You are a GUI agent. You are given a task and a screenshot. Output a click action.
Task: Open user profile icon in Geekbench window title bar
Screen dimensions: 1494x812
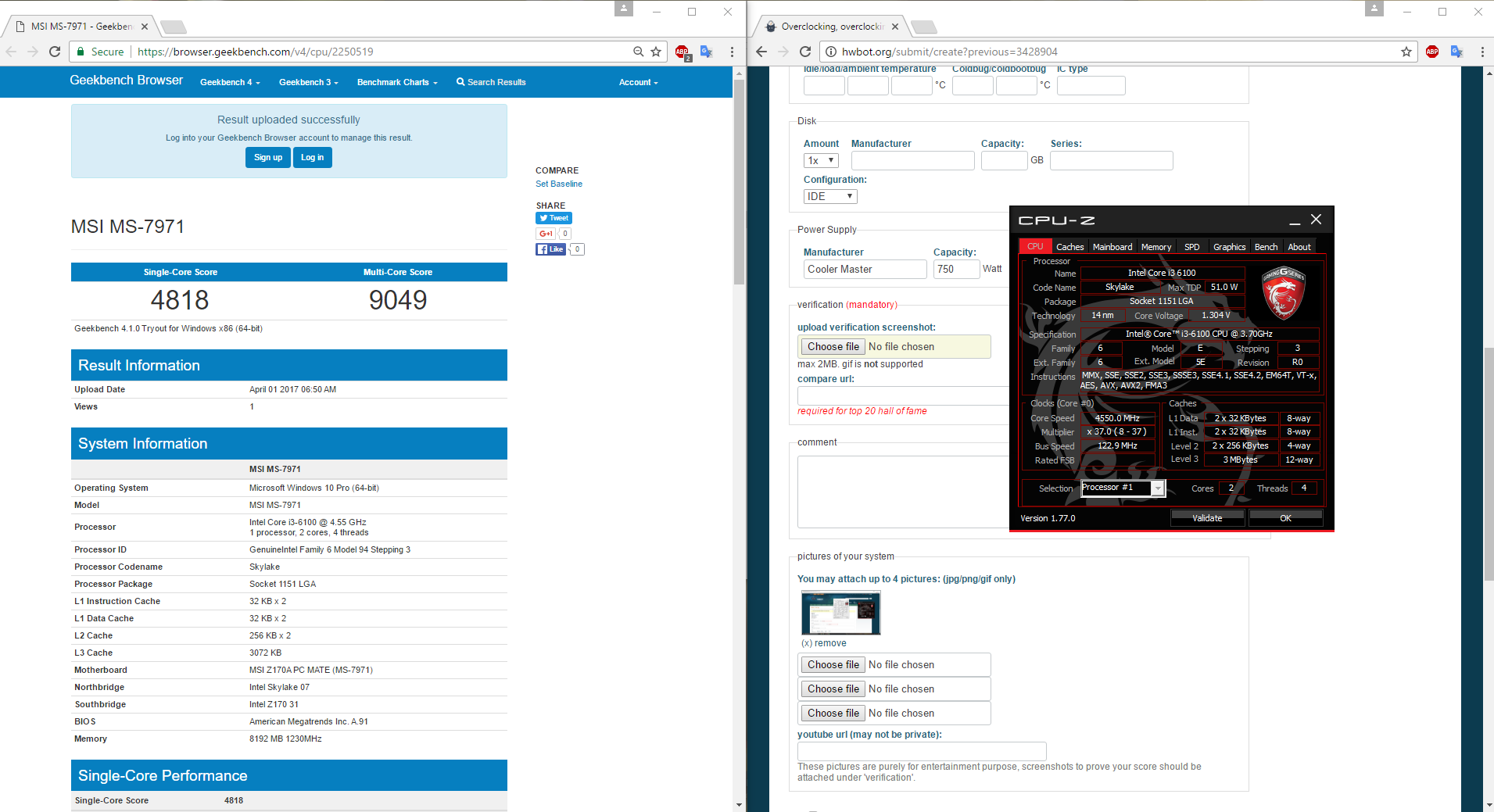[623, 9]
